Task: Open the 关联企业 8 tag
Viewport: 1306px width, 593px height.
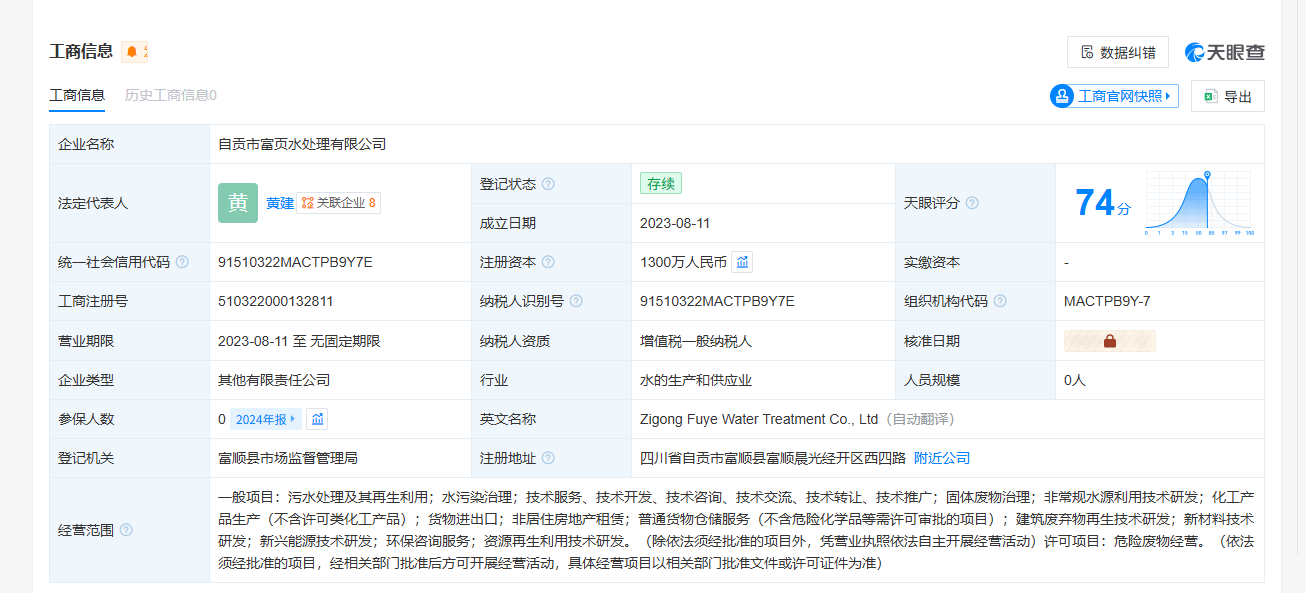Action: tap(339, 203)
